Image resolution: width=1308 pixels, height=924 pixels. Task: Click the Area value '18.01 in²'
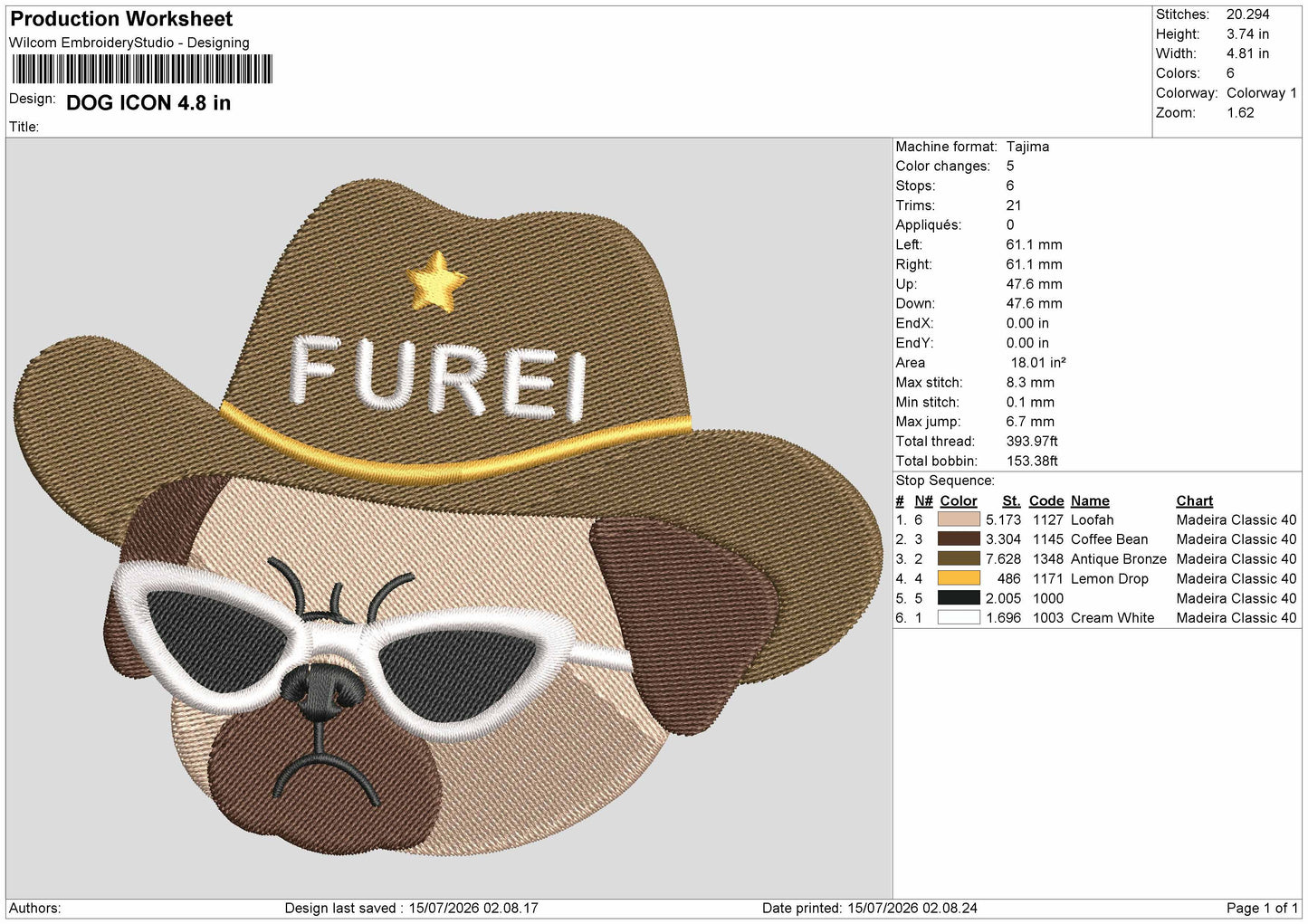[x=1038, y=363]
